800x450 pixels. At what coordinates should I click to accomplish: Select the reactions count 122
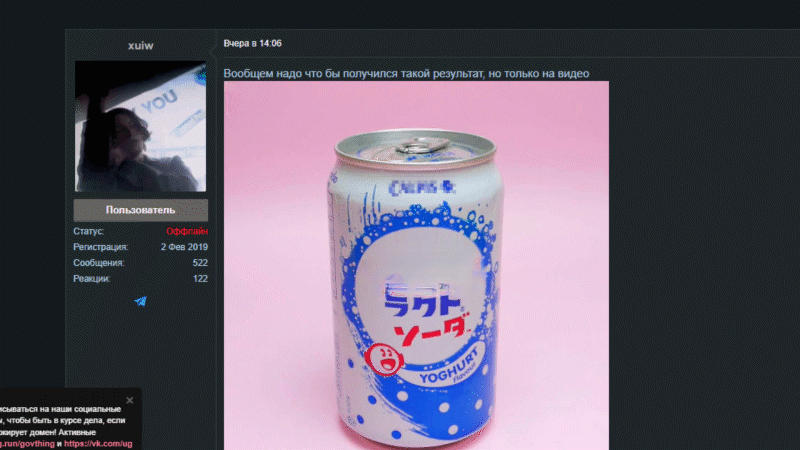pos(200,279)
